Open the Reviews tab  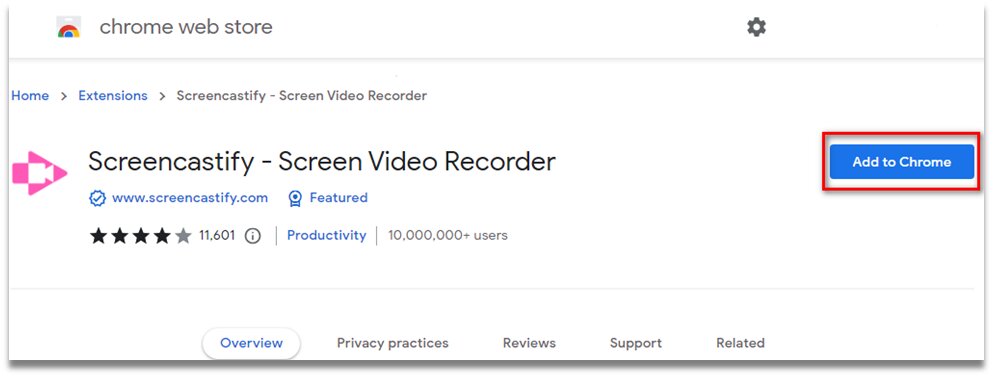point(529,343)
